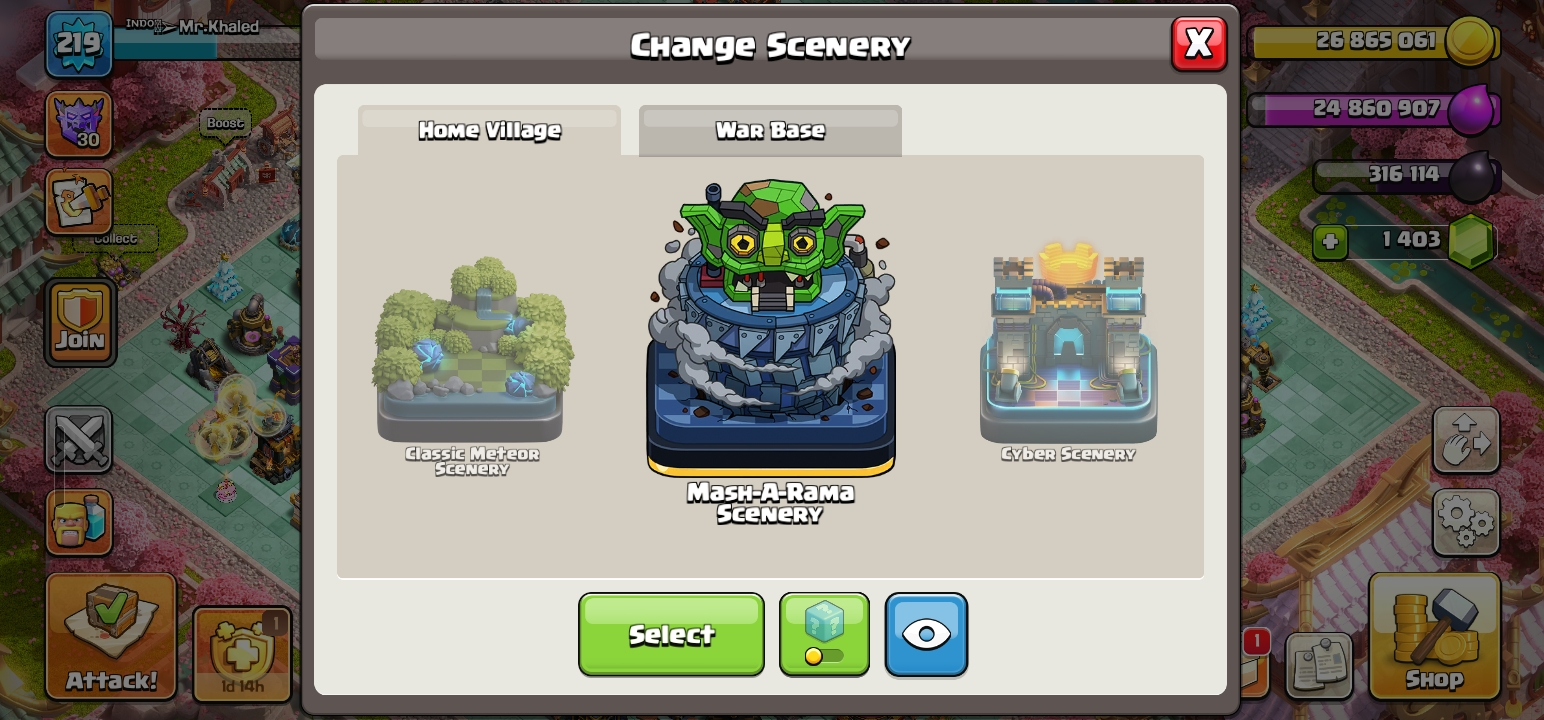Choose the Cyber Scenery thumbnail
The image size is (1544, 720).
coord(1068,352)
